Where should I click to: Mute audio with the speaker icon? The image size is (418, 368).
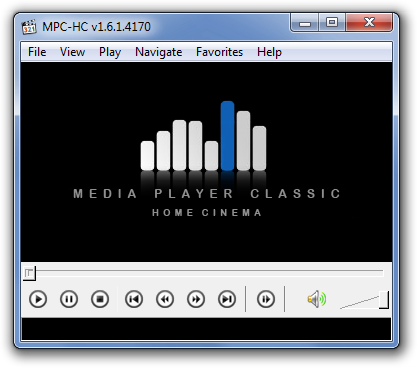tap(317, 299)
